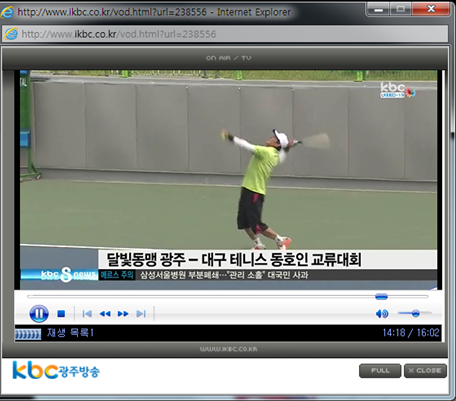Maximize the Internet Explorer window
456x401 pixels.
tap(400, 9)
